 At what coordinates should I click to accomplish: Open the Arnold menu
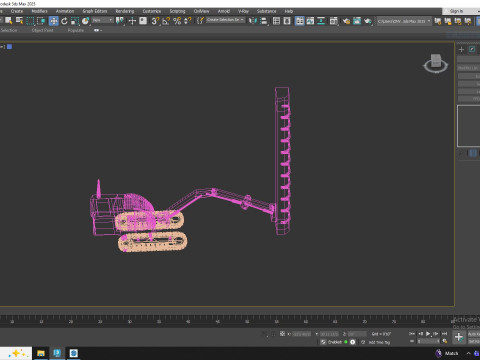coord(224,11)
